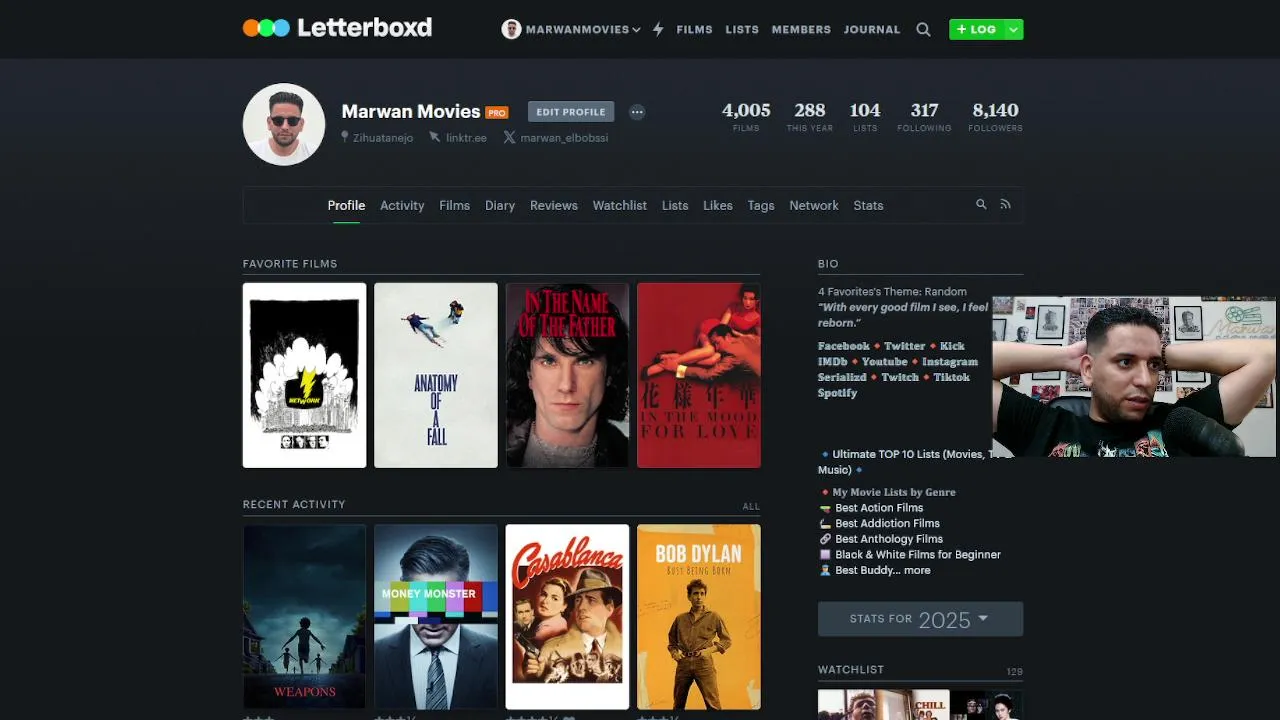This screenshot has height=720, width=1280.
Task: Open the IMDb link in bio
Action: 832,362
